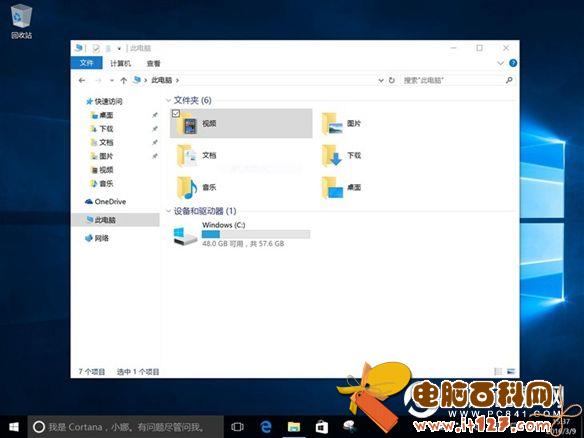Expand the address bar history dropdown
The image size is (584, 438).
(381, 80)
